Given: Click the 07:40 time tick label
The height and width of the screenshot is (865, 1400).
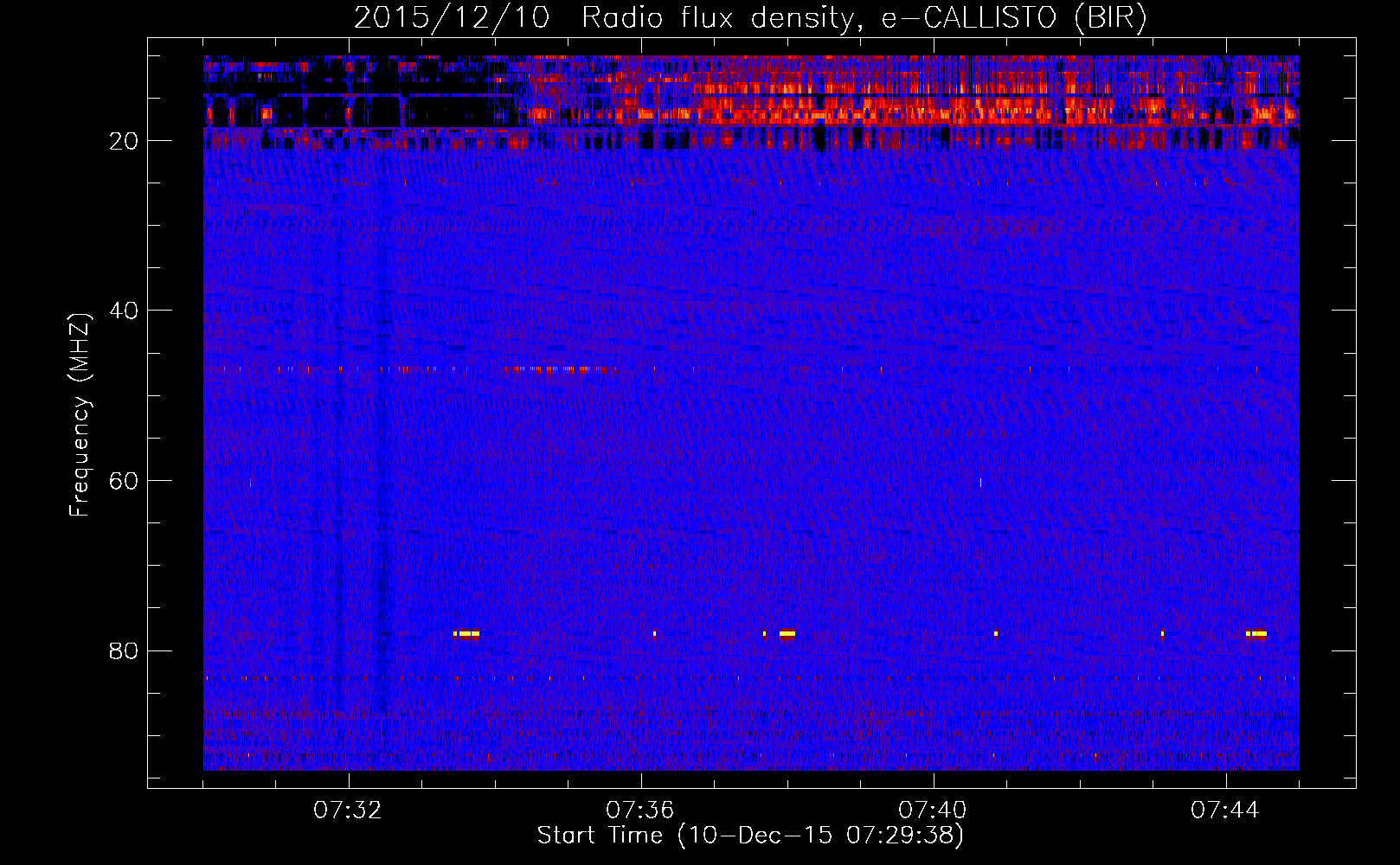Looking at the screenshot, I should 933,811.
